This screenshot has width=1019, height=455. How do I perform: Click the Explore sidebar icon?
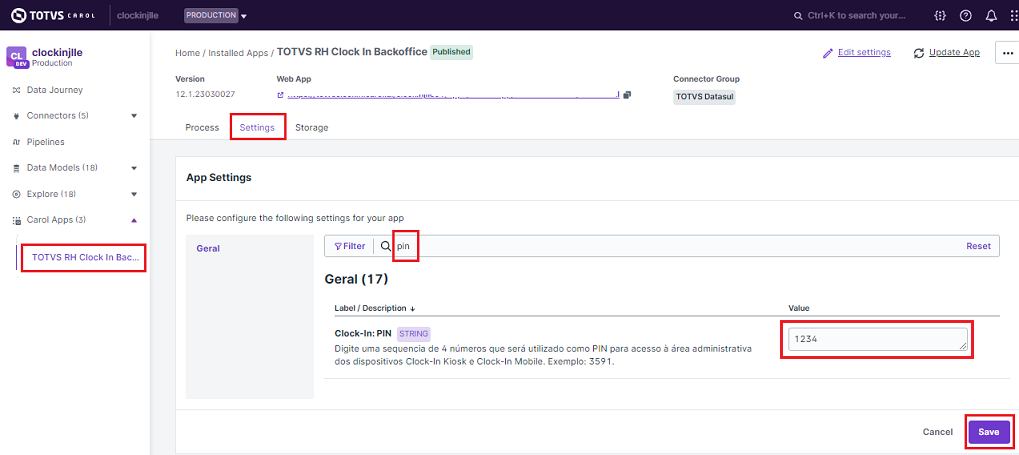click(16, 194)
